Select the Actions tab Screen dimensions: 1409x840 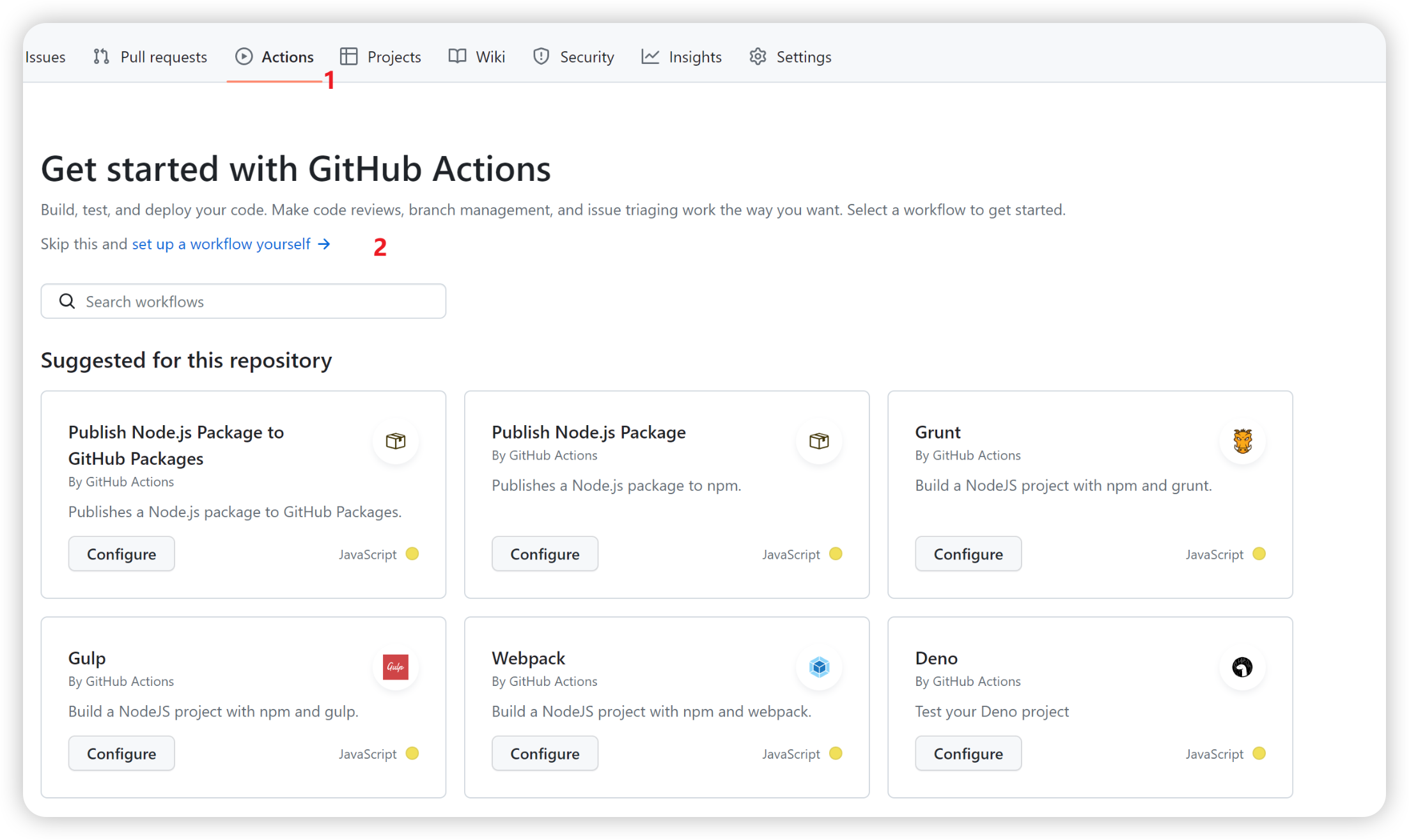[274, 57]
